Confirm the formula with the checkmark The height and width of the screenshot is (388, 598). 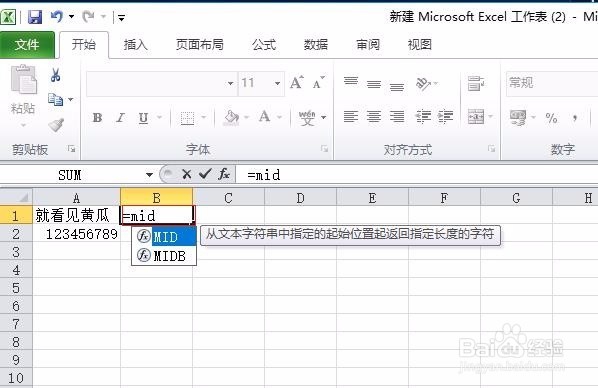[x=205, y=174]
